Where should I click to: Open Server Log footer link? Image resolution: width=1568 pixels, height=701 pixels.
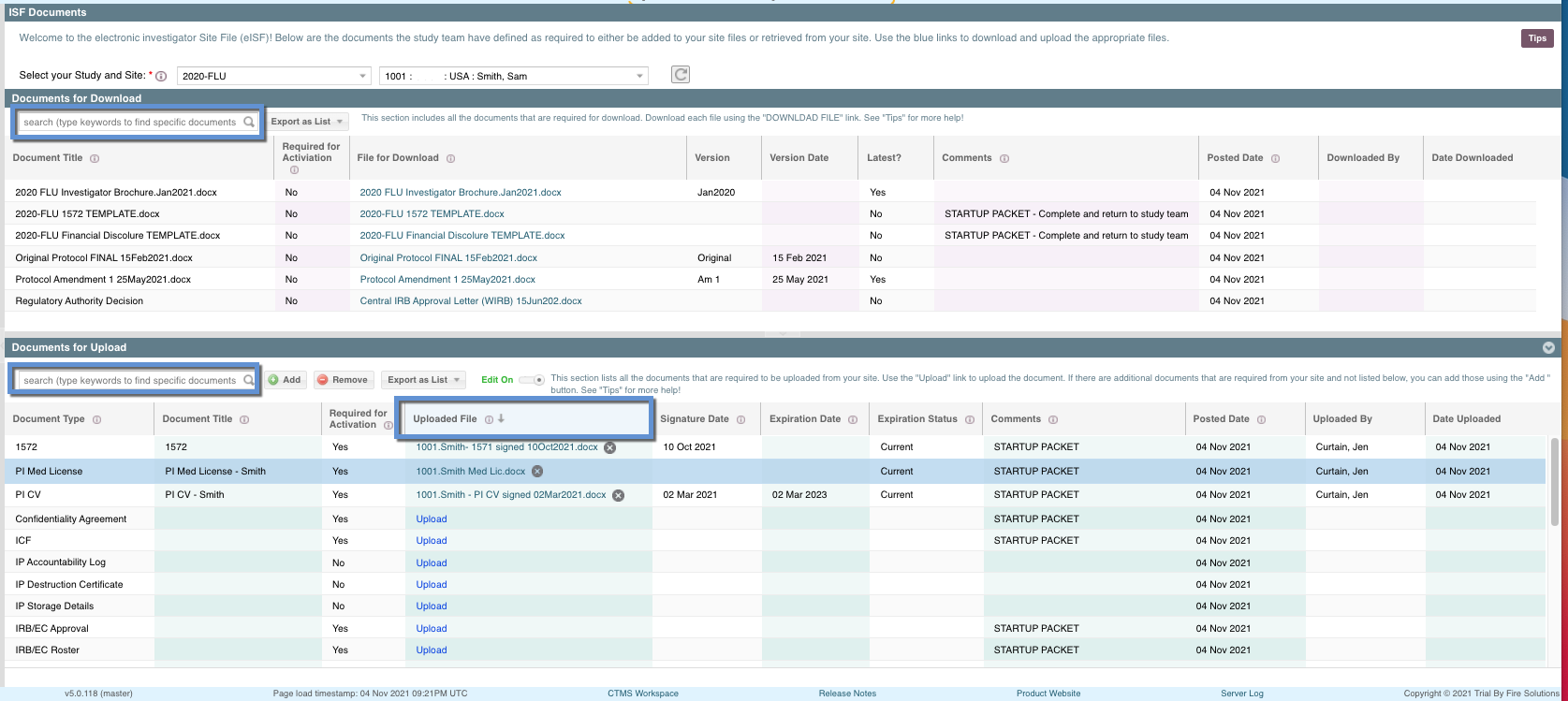click(x=1242, y=694)
